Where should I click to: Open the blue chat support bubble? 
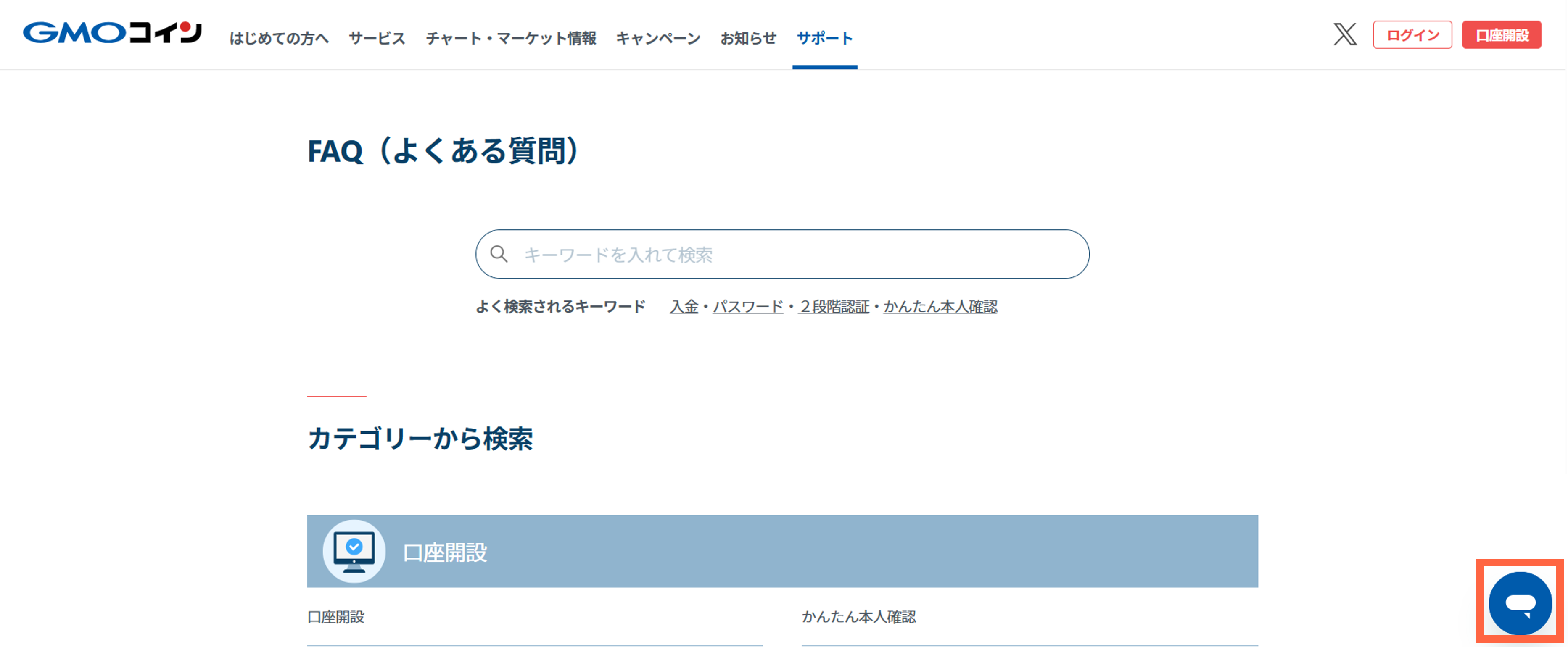pos(1520,602)
